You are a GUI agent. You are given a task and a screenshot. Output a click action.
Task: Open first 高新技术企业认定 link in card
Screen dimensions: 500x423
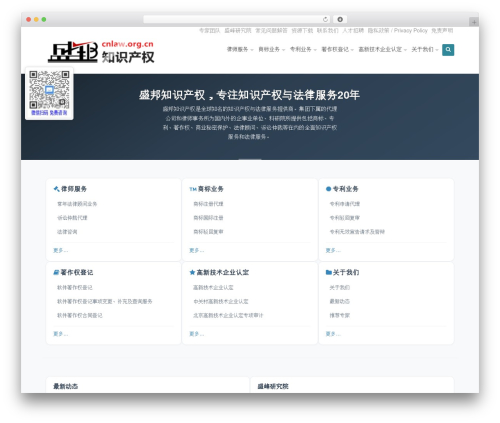[x=213, y=288]
